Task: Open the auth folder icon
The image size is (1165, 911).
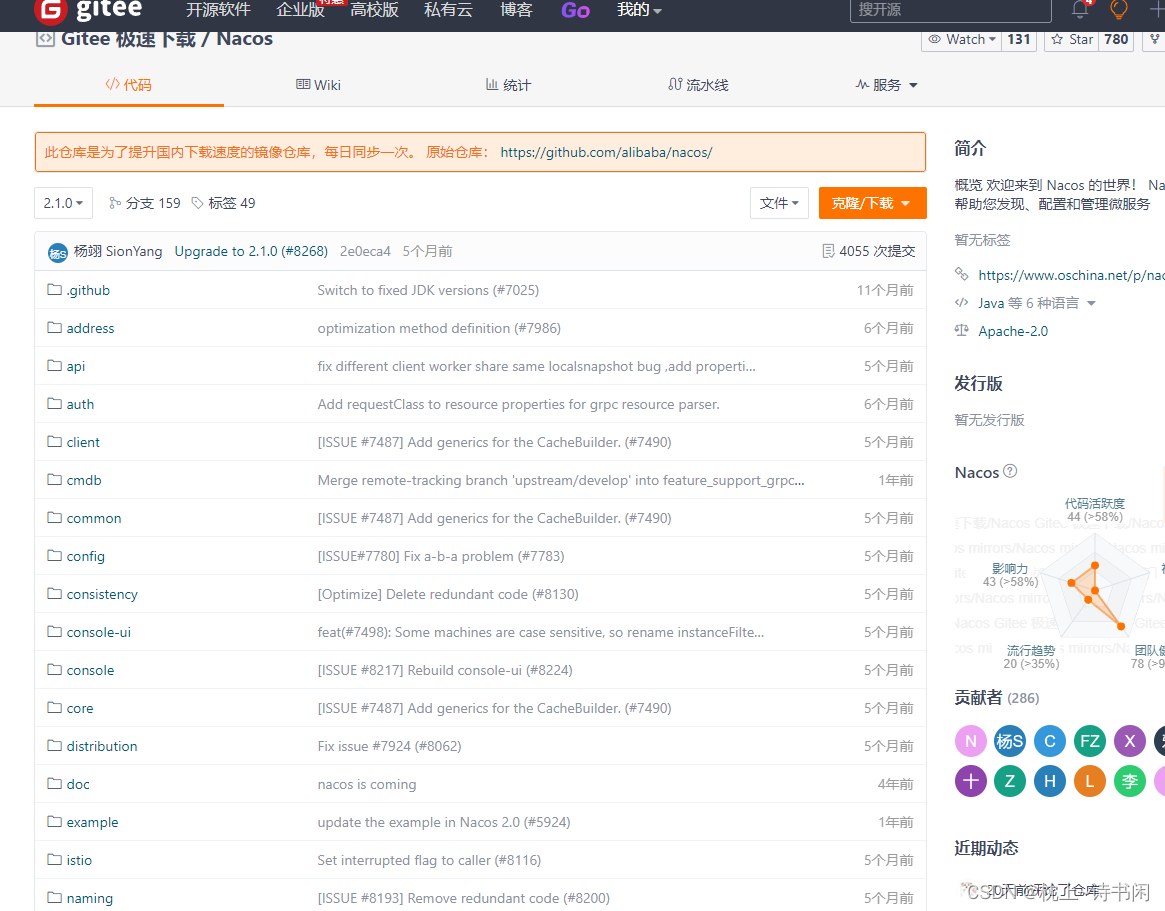Action: (x=54, y=403)
